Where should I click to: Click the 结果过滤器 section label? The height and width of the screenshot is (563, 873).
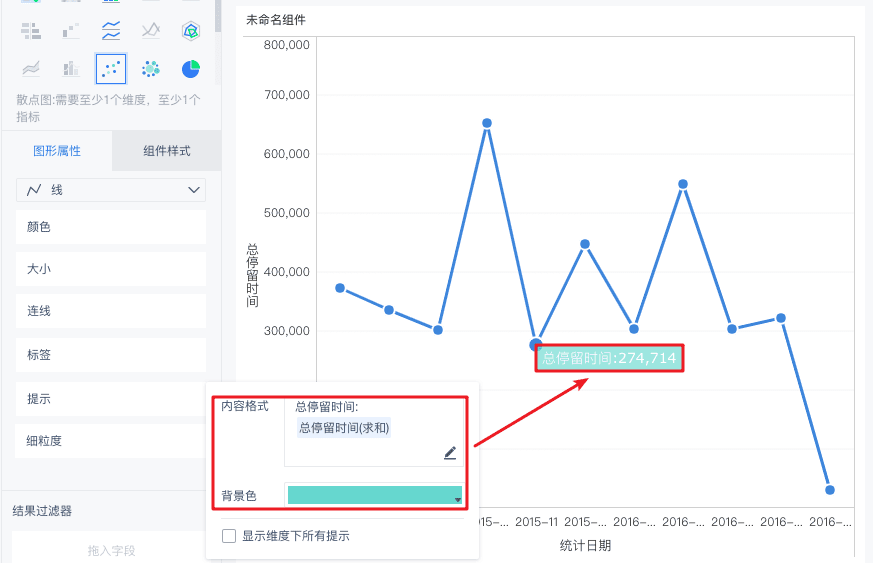tap(42, 511)
